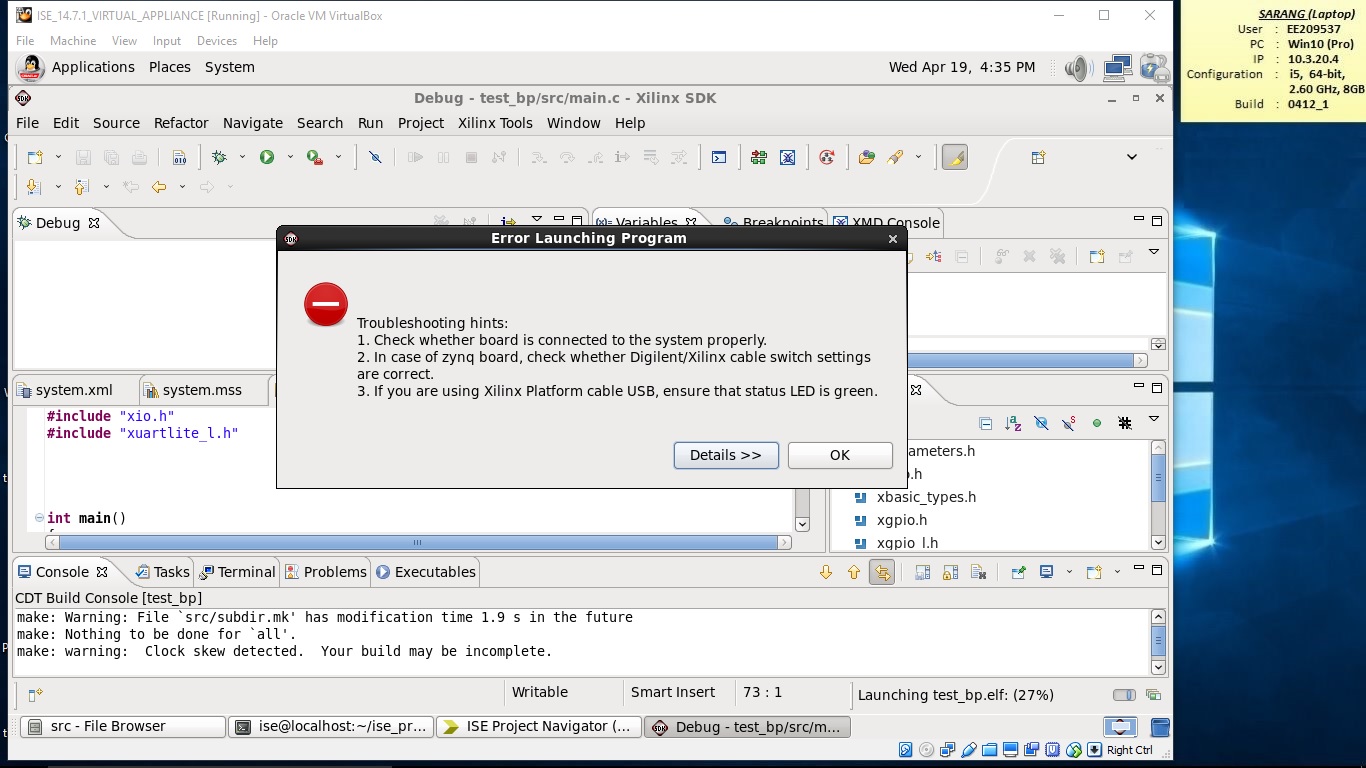The height and width of the screenshot is (768, 1366).
Task: Toggle Pin Console in the Console view
Action: (x=1017, y=572)
